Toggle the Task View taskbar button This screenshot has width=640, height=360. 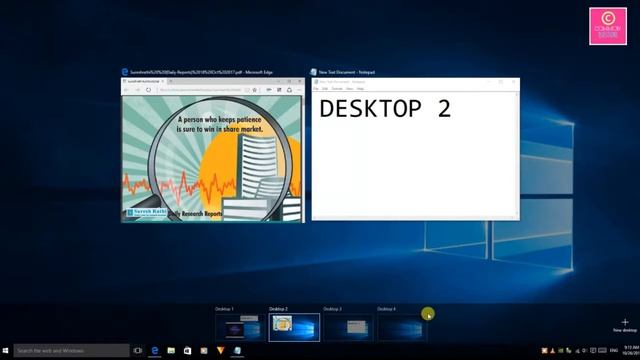tap(138, 351)
